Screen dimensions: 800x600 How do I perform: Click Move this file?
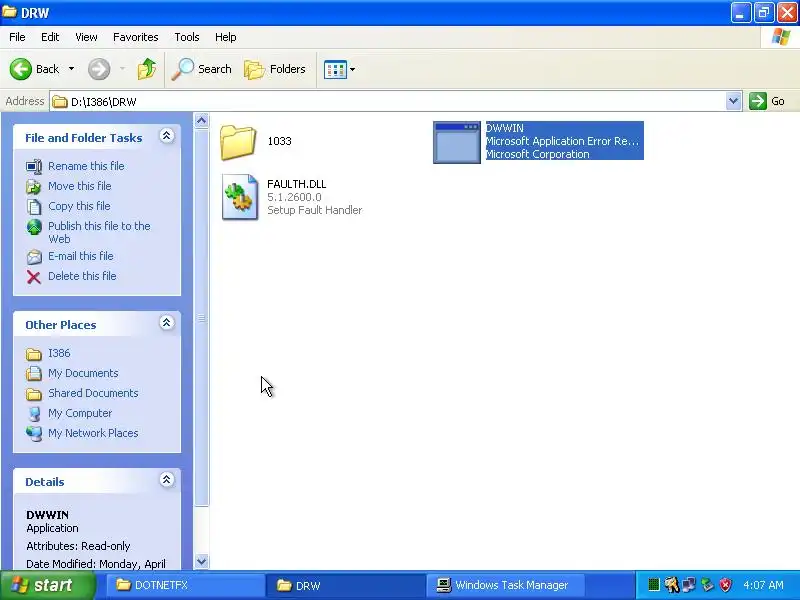coord(80,186)
